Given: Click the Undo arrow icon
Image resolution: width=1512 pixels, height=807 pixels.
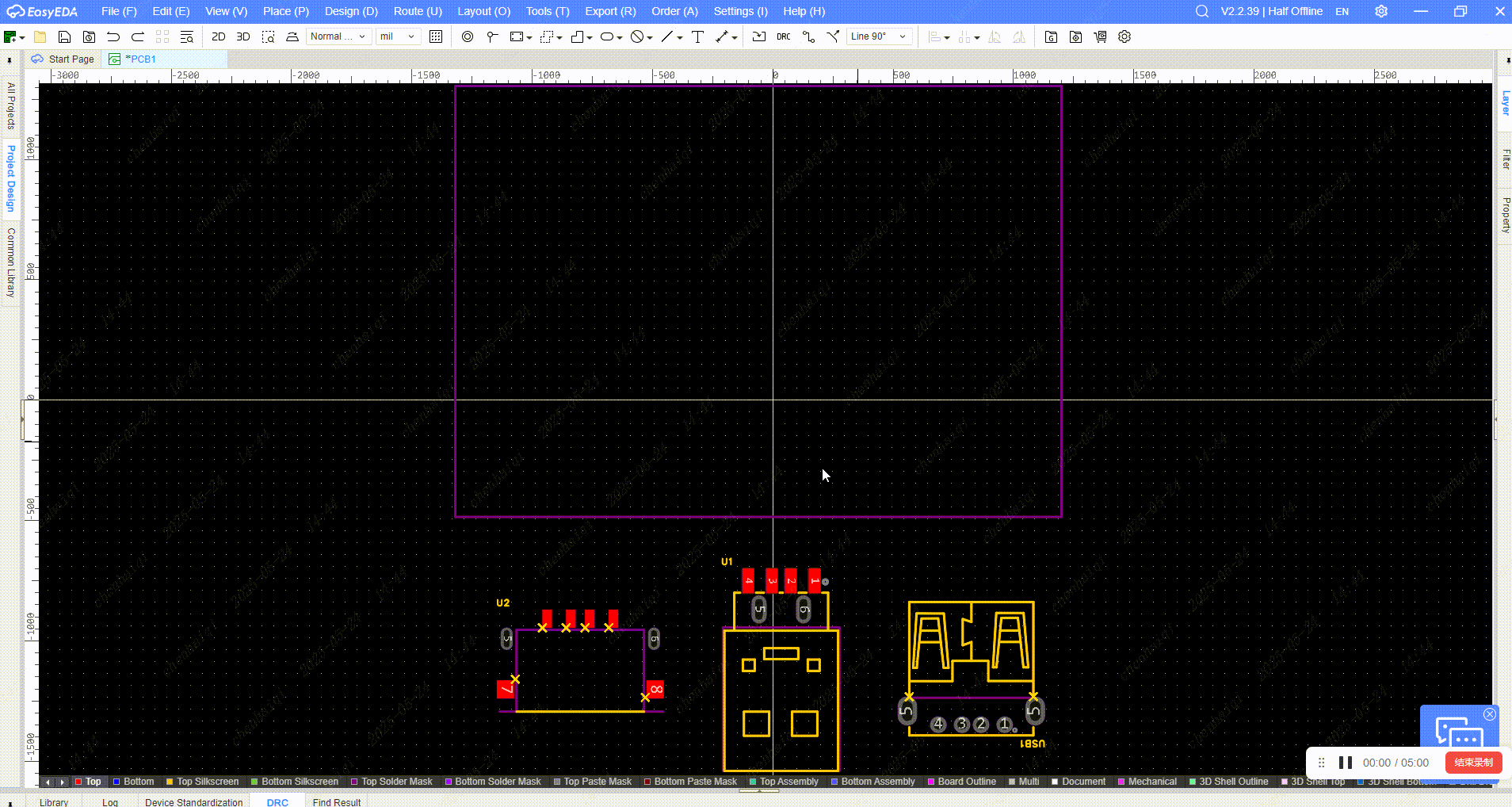Looking at the screenshot, I should click(x=113, y=36).
